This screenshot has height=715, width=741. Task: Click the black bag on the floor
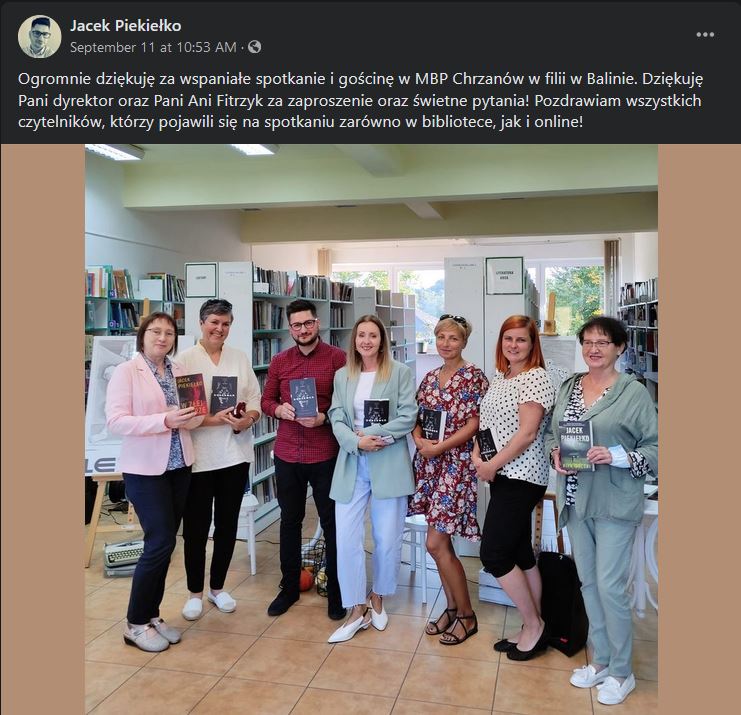pos(562,604)
